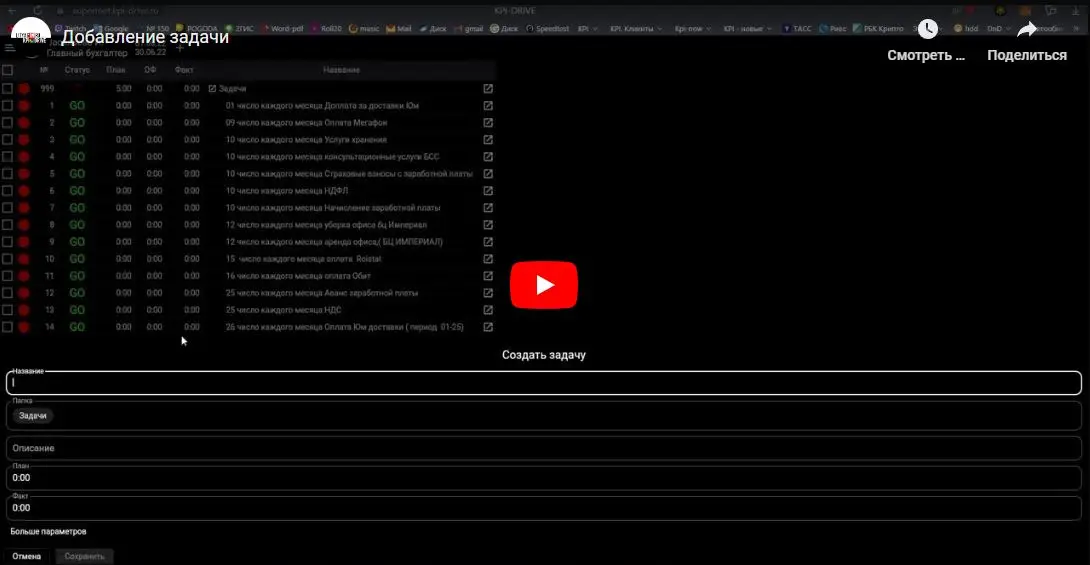Reload the page in the browser toolbar
Viewport: 1090px width, 565px height.
(x=37, y=10)
